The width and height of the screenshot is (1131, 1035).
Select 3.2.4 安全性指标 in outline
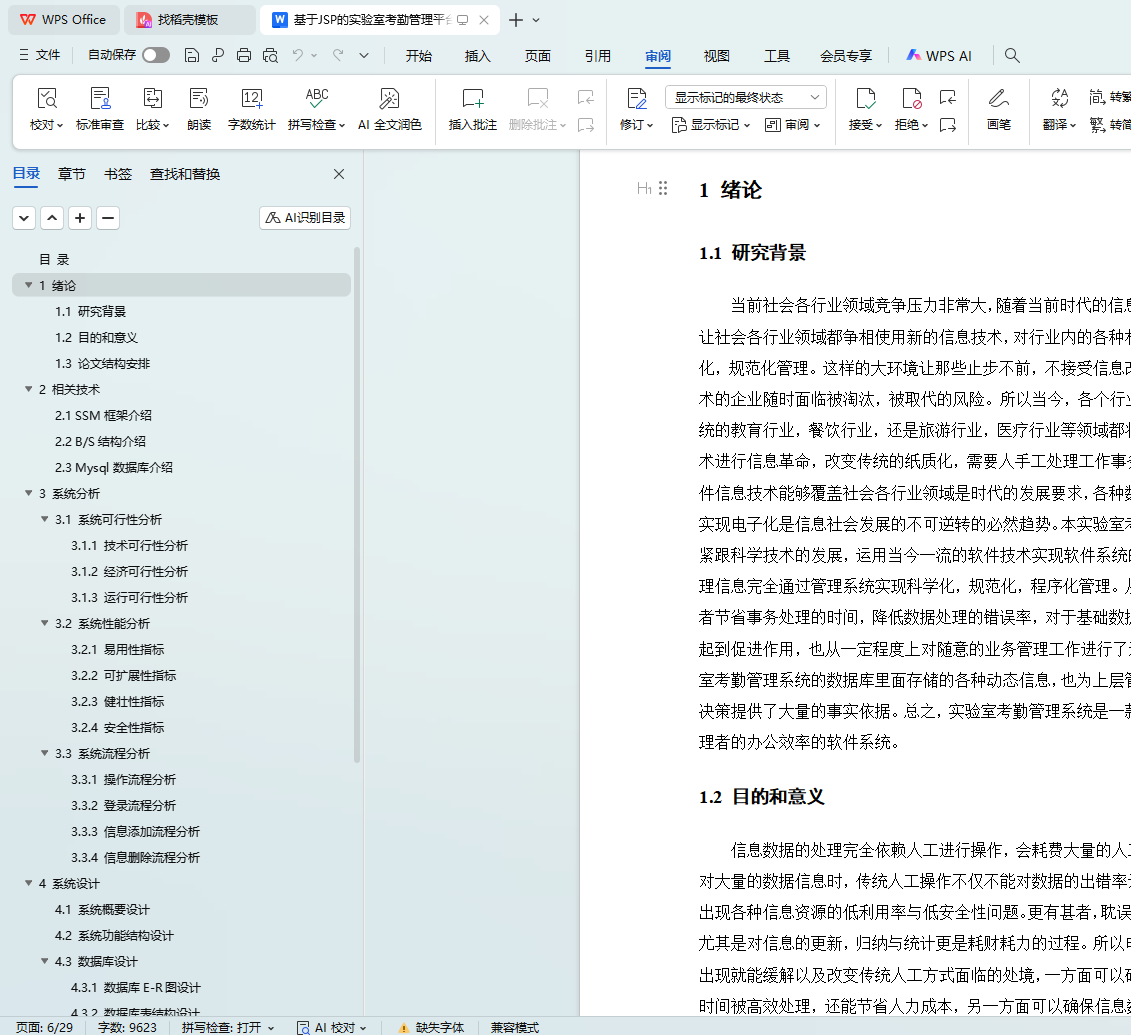point(118,728)
